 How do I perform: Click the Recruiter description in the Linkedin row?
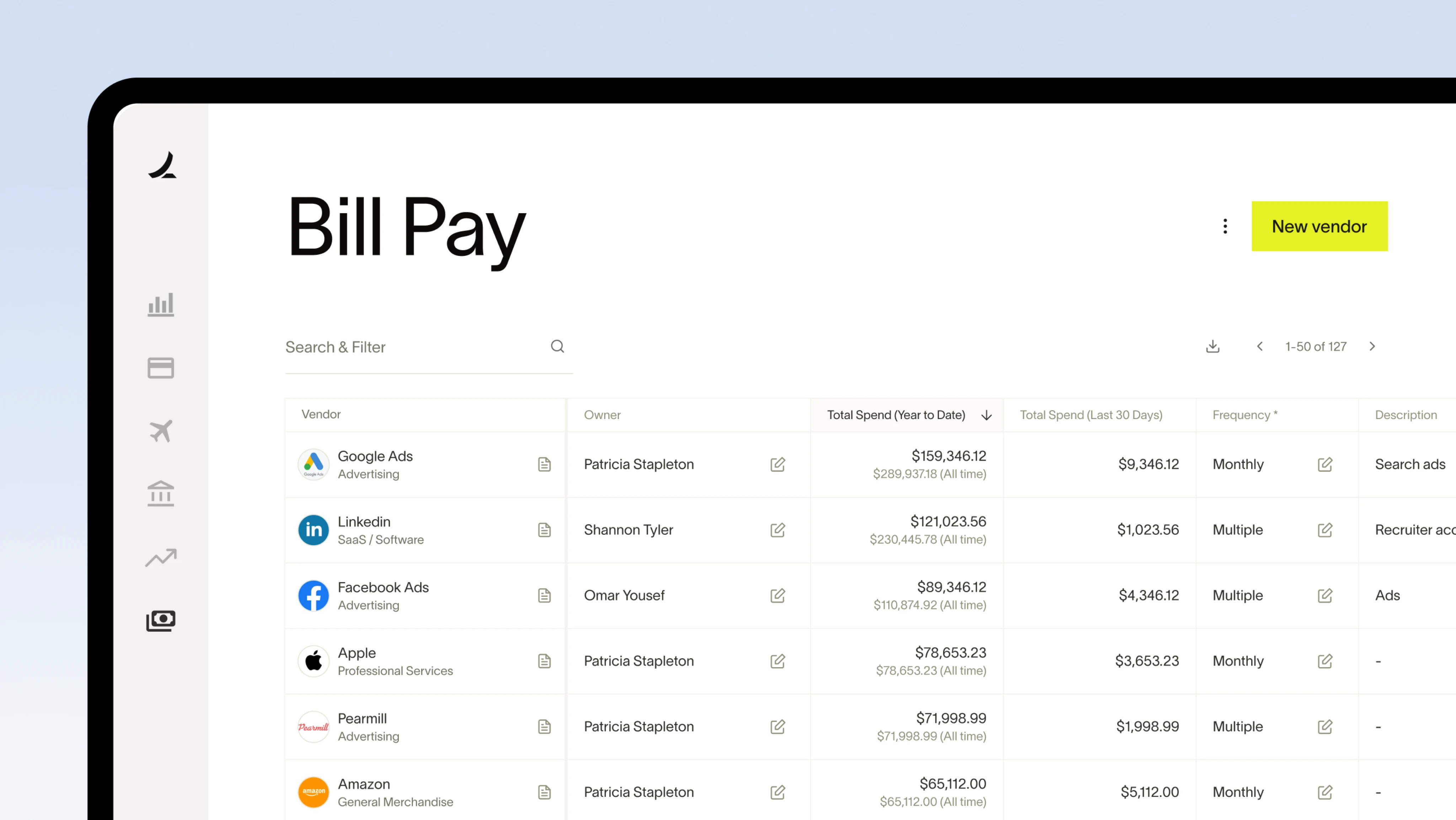click(x=1415, y=530)
